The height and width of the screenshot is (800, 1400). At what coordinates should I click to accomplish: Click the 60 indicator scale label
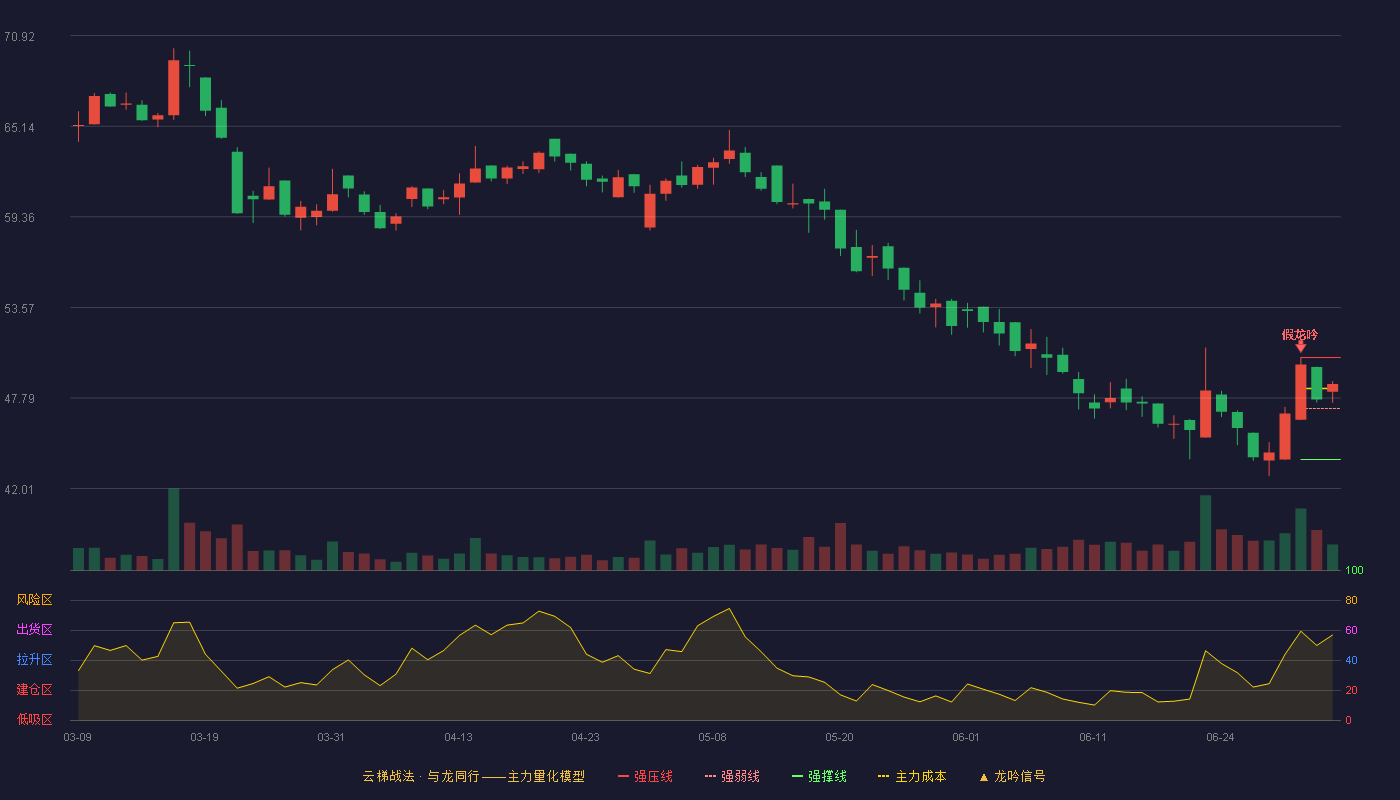pyautogui.click(x=1351, y=631)
